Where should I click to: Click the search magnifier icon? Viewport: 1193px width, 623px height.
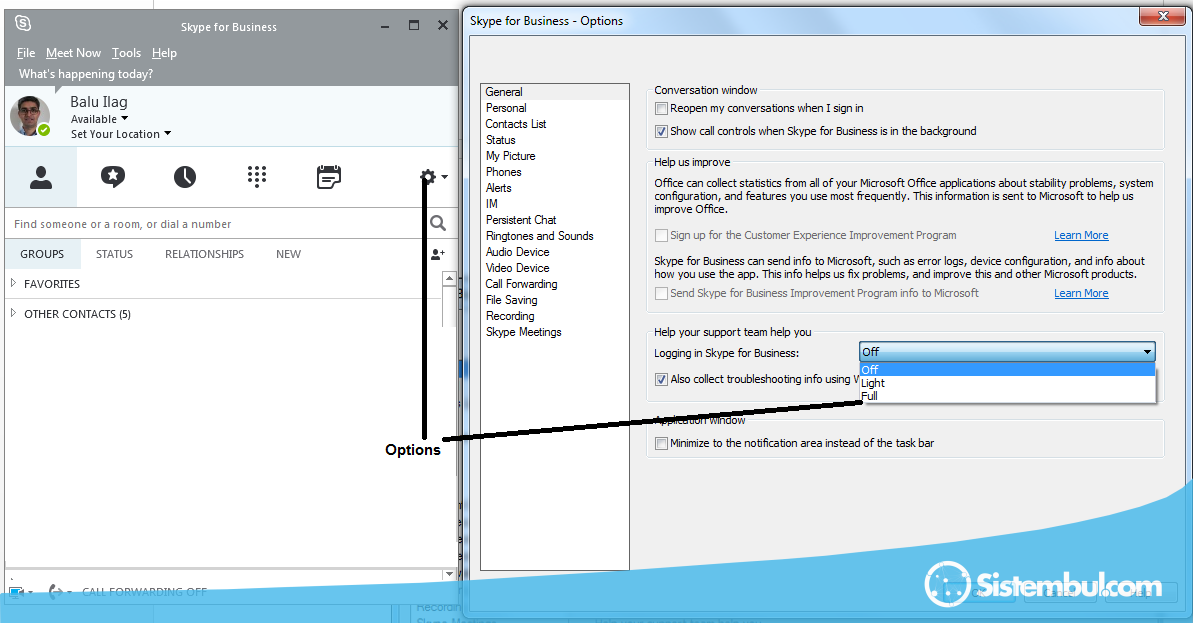click(437, 223)
